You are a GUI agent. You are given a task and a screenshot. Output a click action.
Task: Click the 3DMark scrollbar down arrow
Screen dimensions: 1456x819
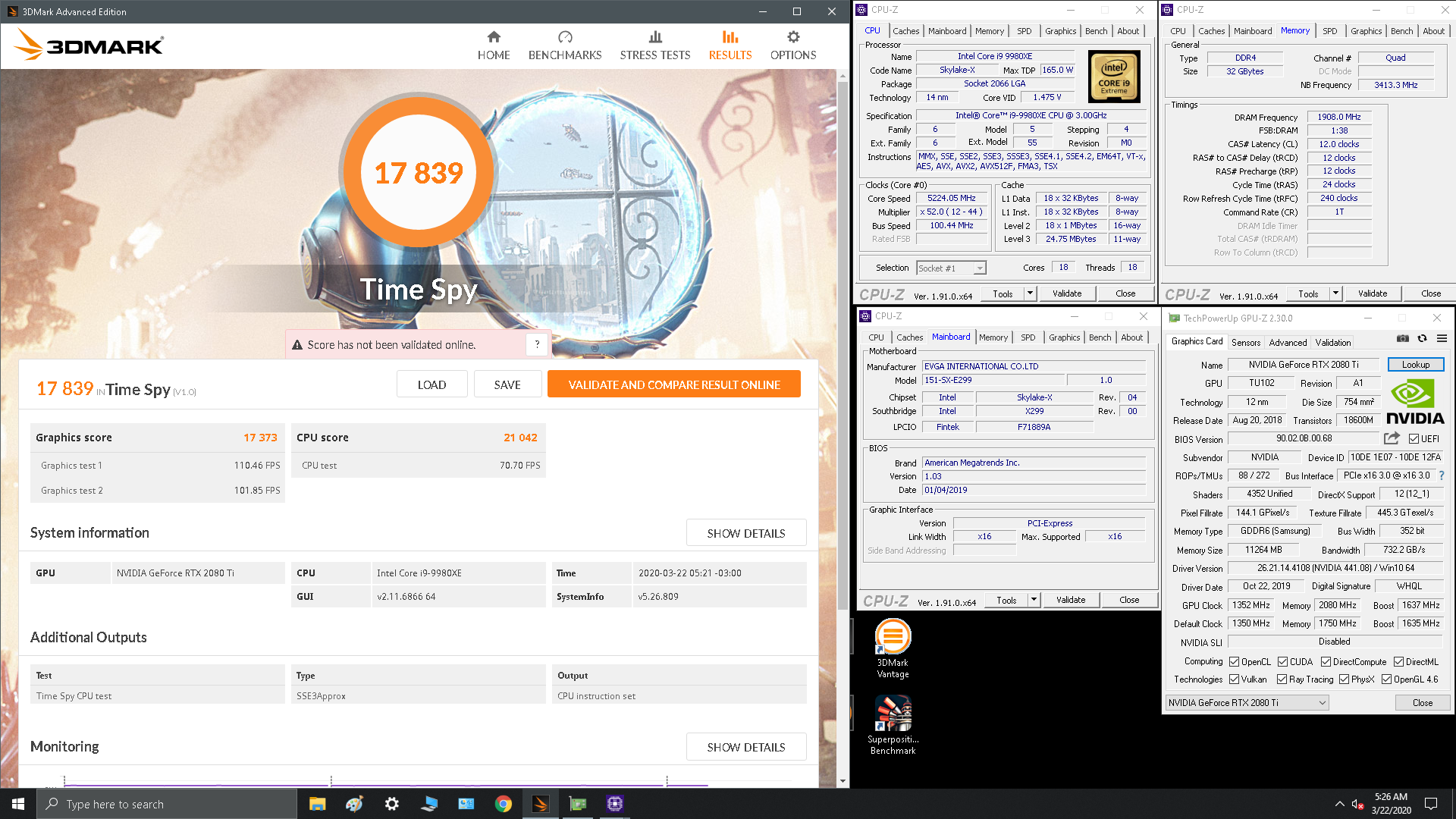843,781
